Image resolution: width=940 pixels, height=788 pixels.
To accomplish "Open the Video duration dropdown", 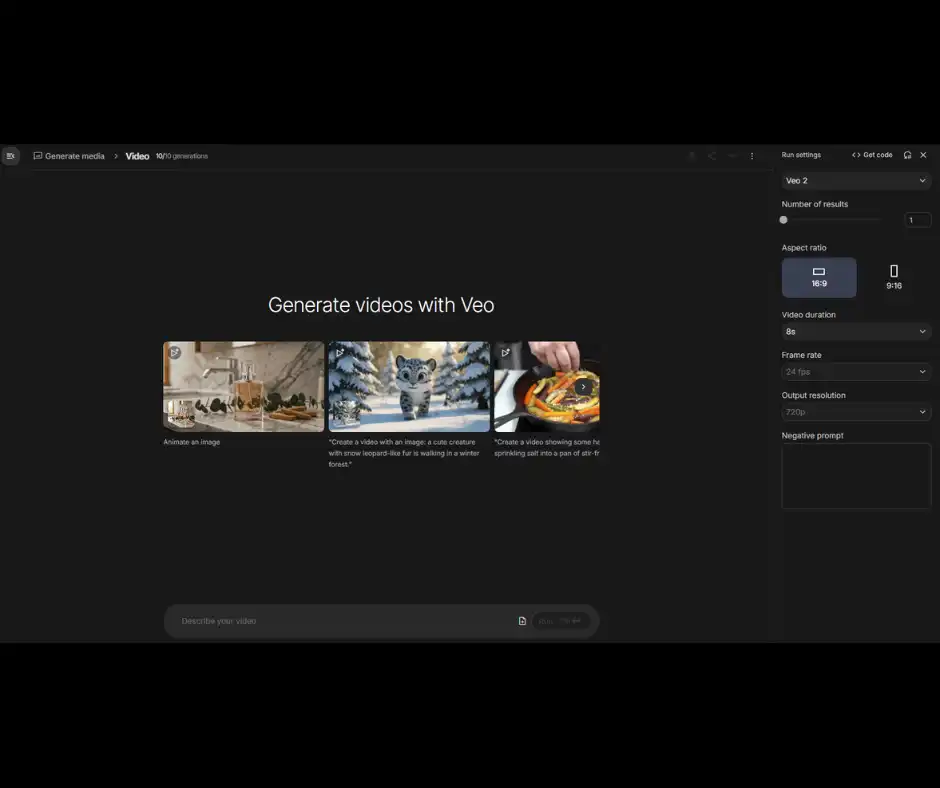I will click(856, 331).
